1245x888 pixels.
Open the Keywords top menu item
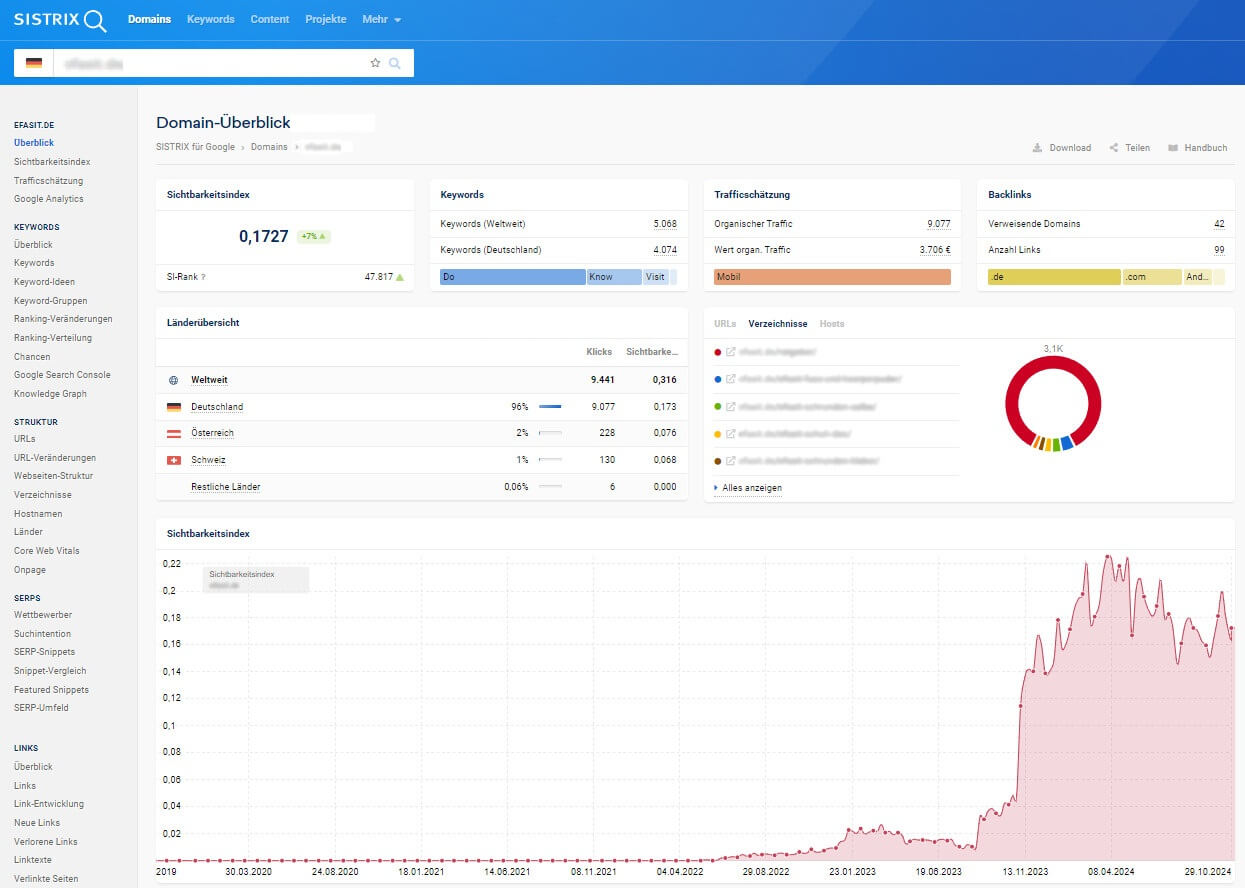[210, 19]
